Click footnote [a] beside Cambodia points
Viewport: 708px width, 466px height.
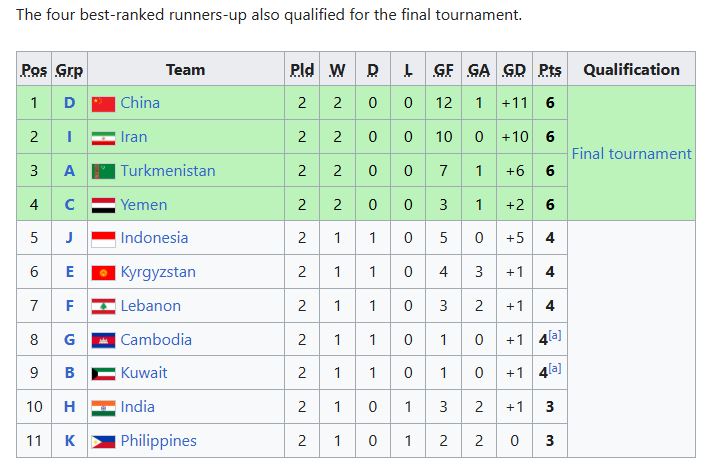pos(555,335)
